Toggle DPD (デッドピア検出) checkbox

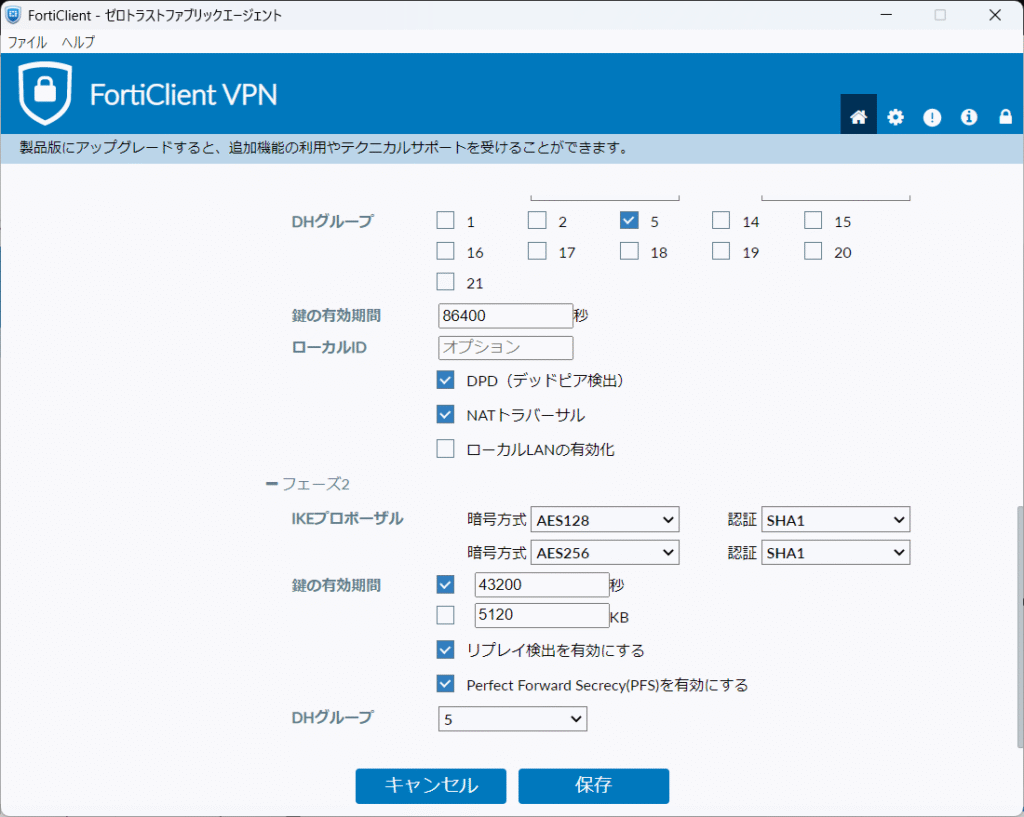(445, 380)
